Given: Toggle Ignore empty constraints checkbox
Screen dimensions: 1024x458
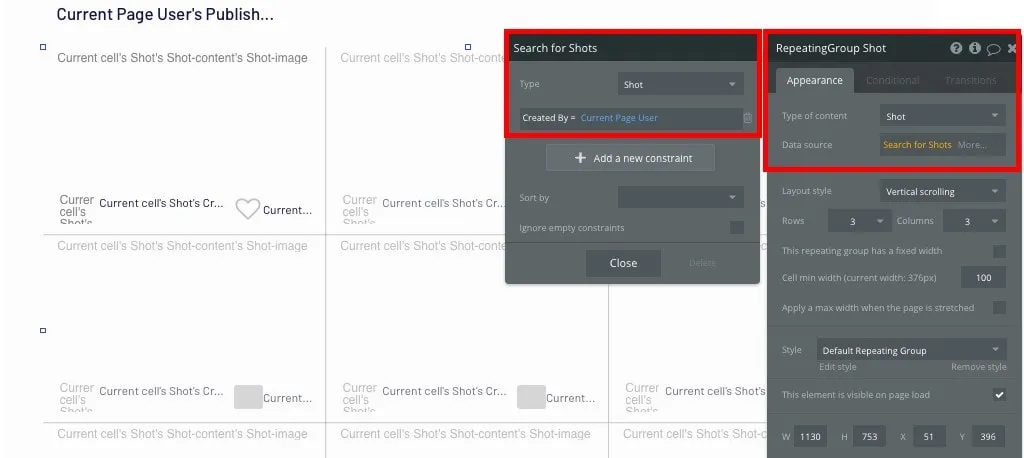Looking at the screenshot, I should coord(737,228).
